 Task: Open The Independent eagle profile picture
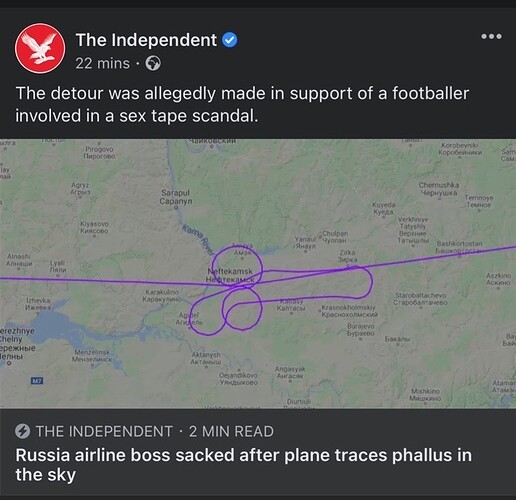[x=40, y=48]
